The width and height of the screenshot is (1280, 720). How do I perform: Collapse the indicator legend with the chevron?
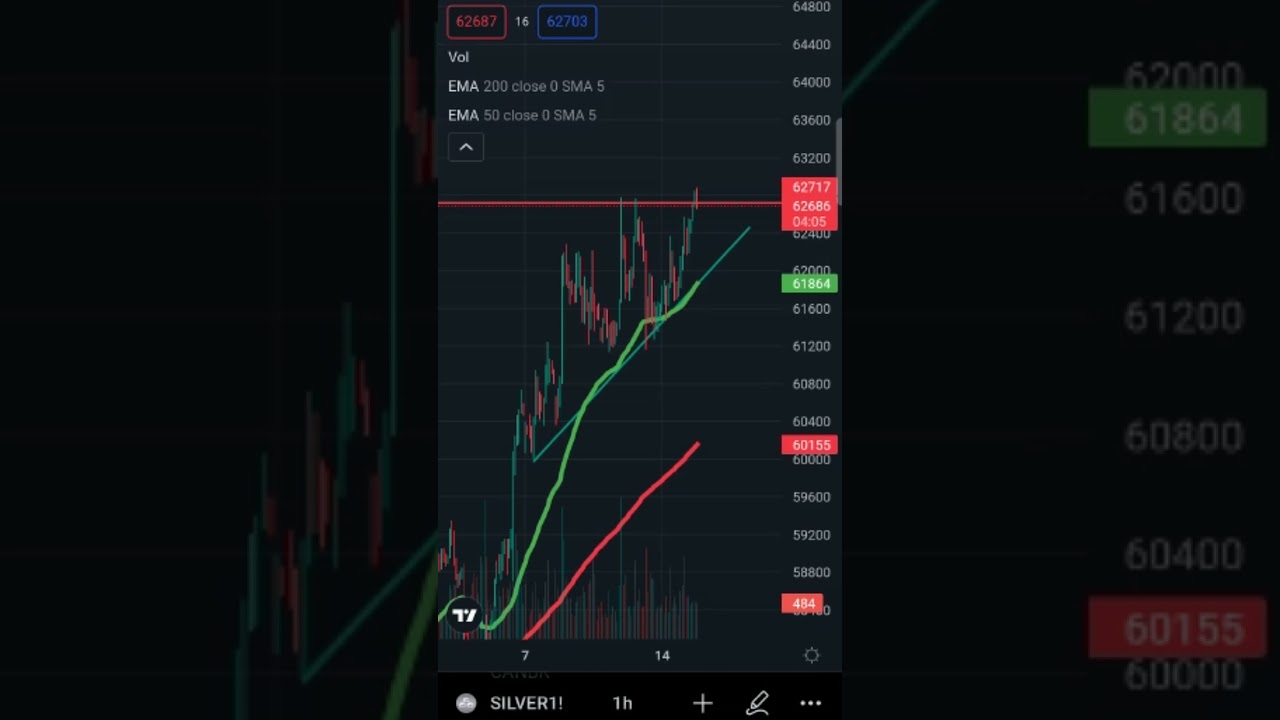click(466, 147)
